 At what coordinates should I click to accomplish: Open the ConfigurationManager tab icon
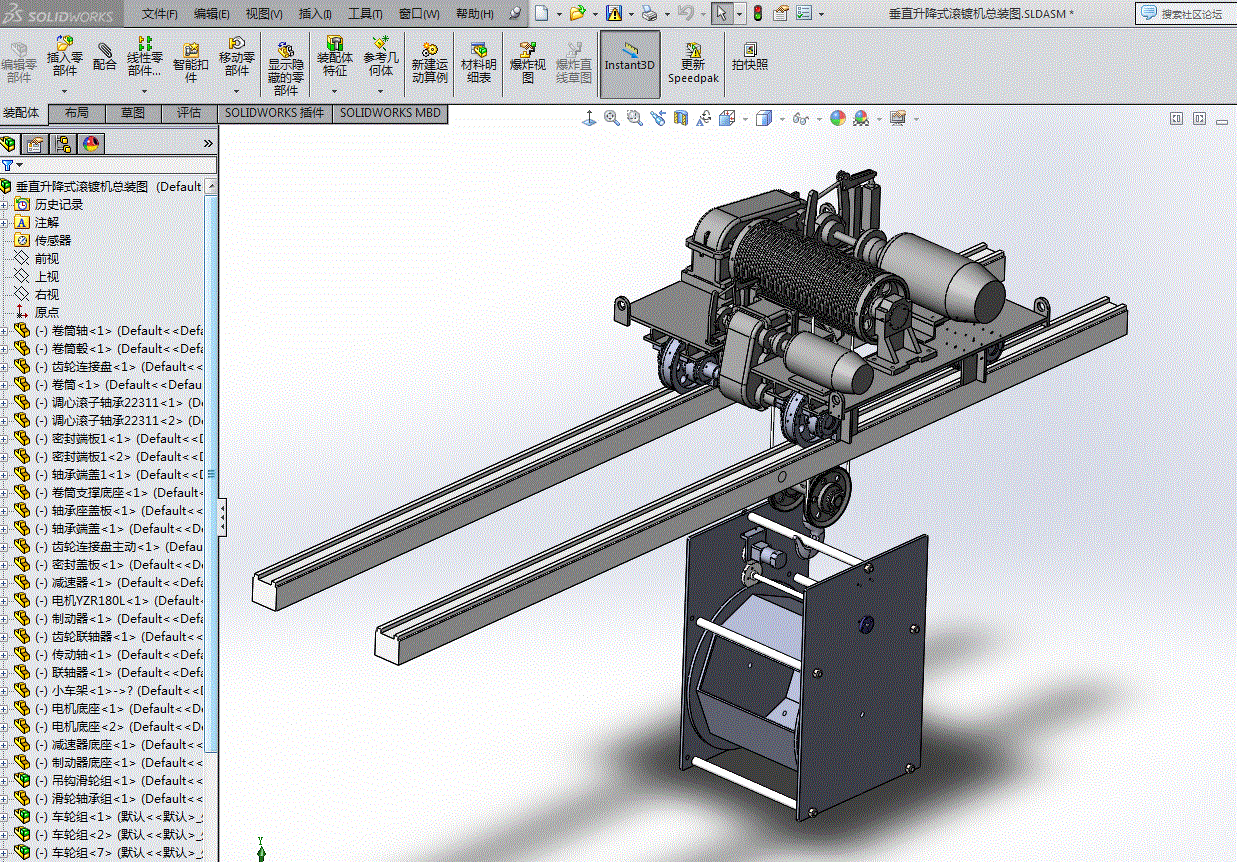coord(63,144)
